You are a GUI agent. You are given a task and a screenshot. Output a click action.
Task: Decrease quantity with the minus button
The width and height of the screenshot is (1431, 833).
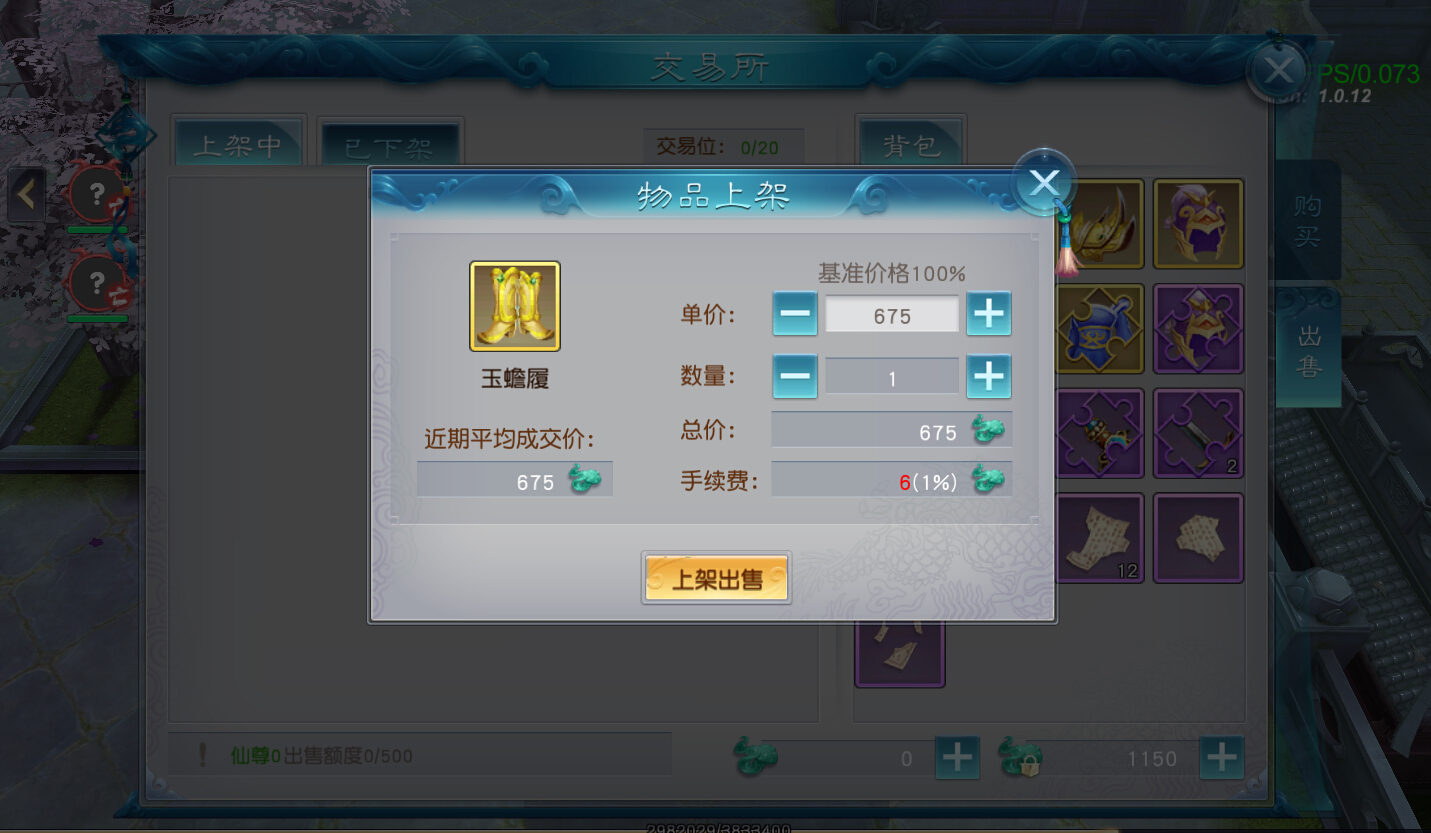click(x=795, y=377)
